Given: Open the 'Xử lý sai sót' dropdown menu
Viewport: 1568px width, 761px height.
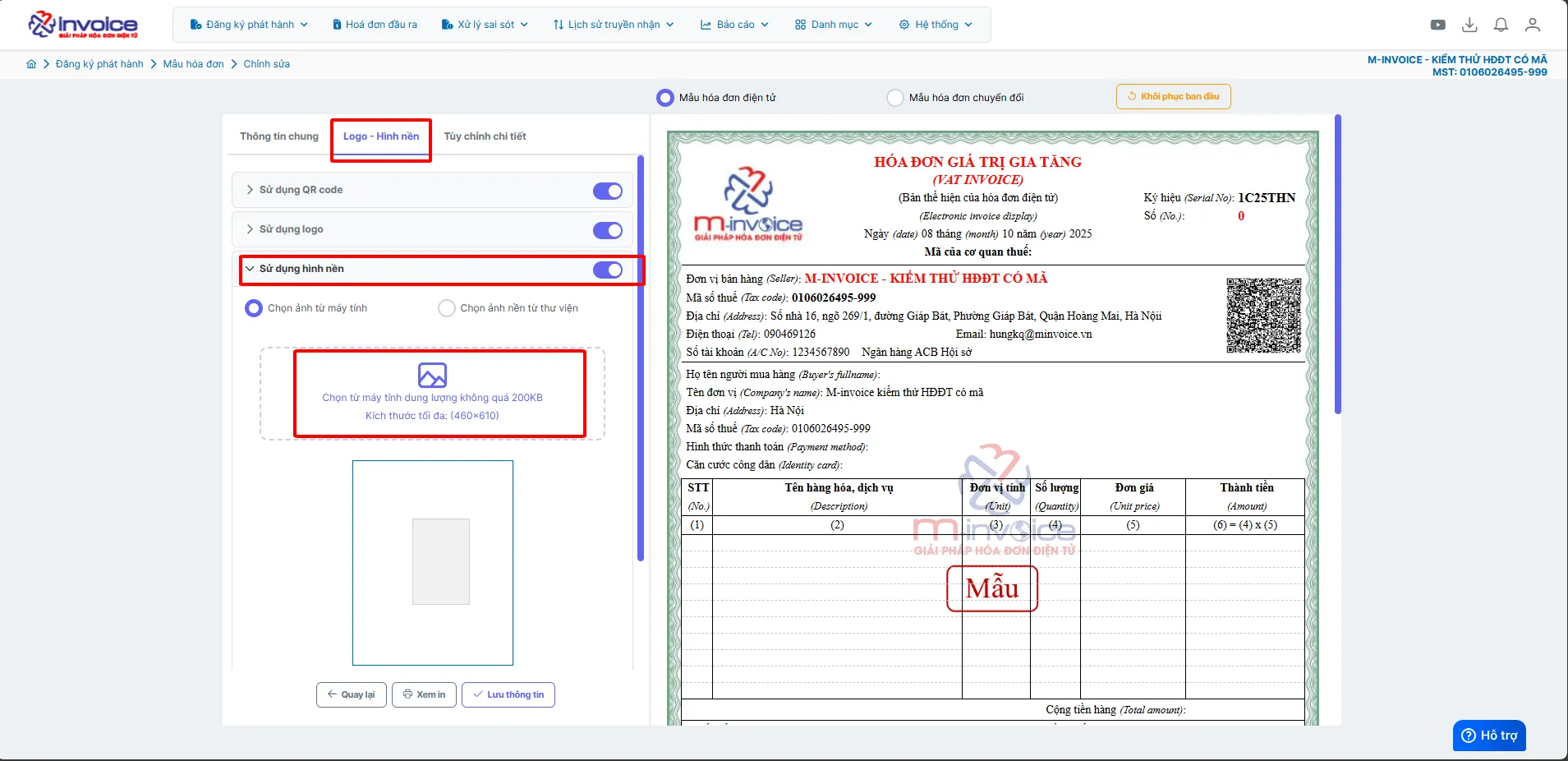Looking at the screenshot, I should [485, 25].
